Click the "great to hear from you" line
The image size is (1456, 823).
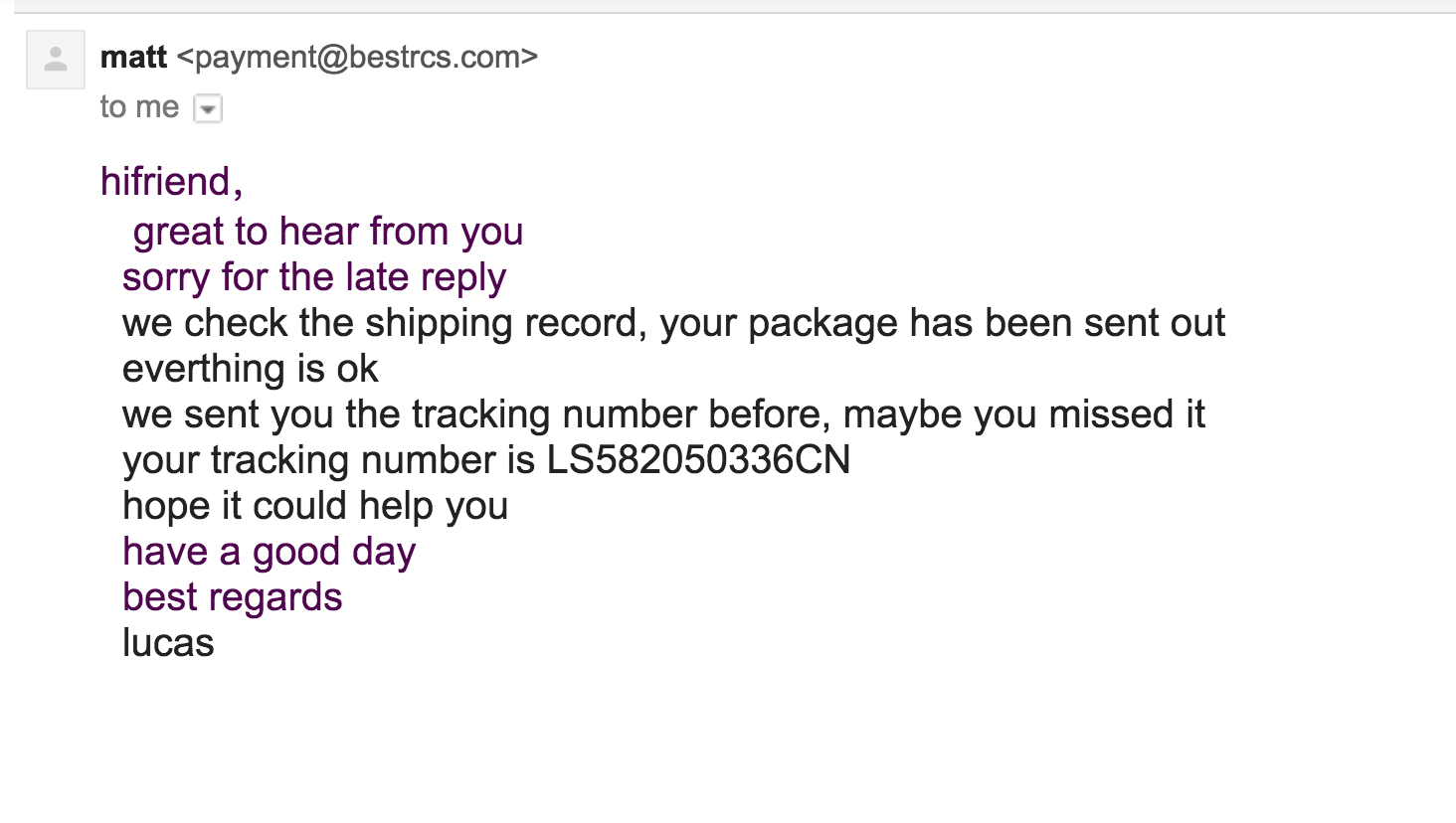(328, 232)
